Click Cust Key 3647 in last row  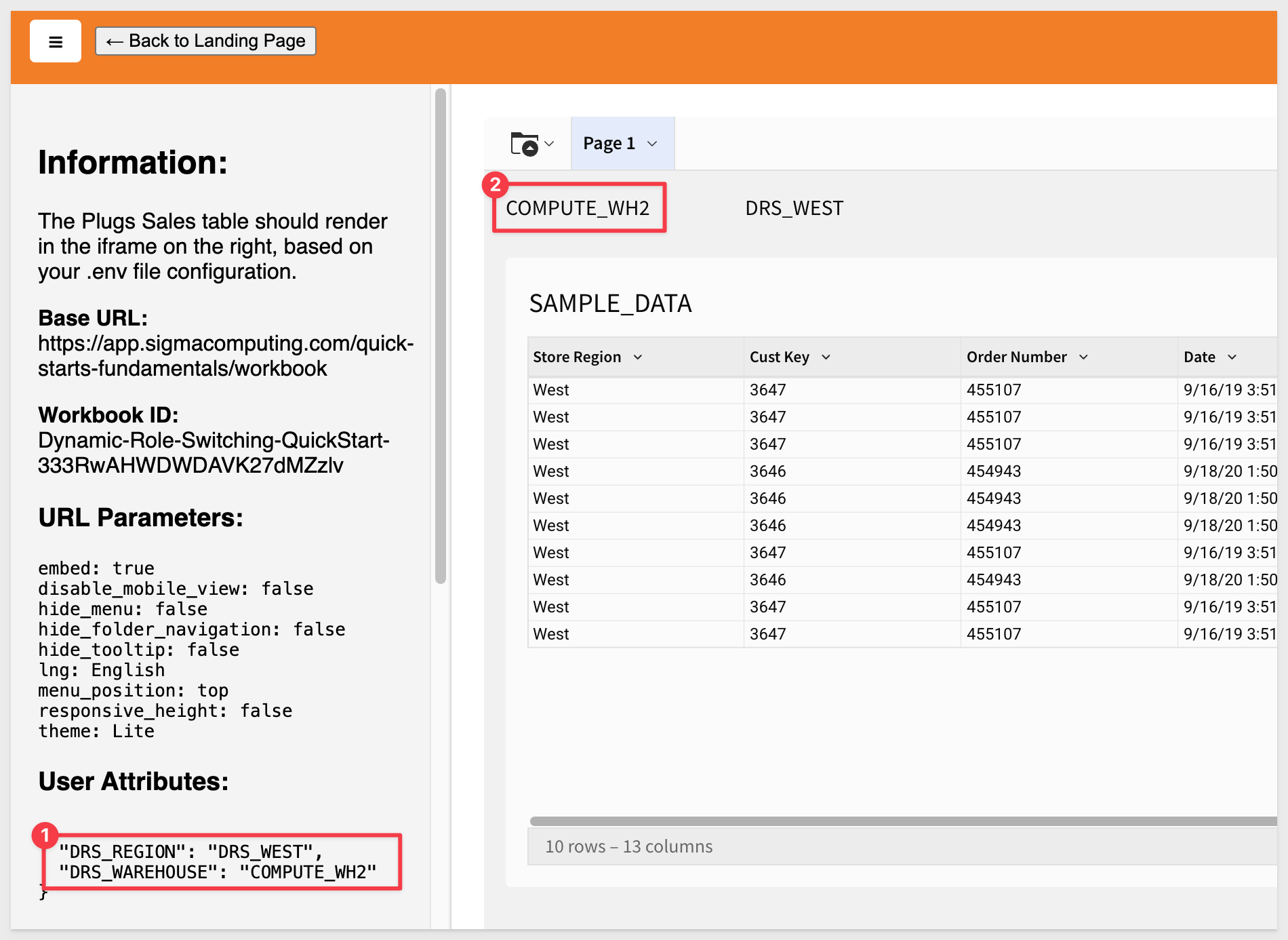[852, 634]
